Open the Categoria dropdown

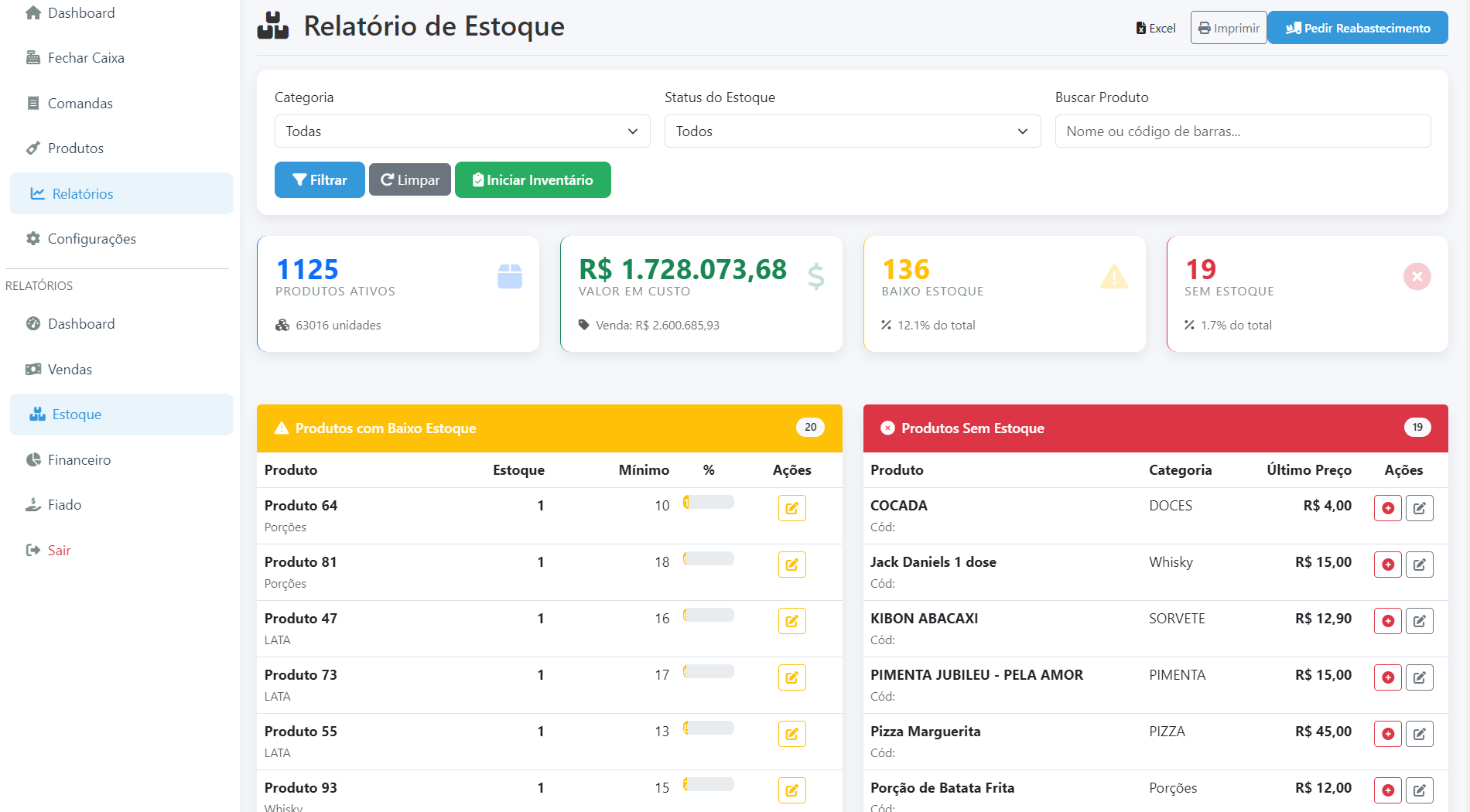pyautogui.click(x=462, y=131)
